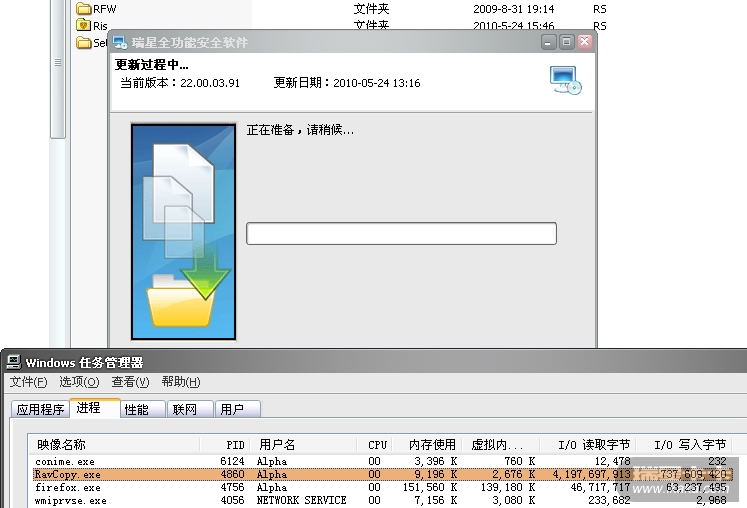Open the 查看(V) menu in Task Manager
This screenshot has width=747, height=508.
pos(130,382)
